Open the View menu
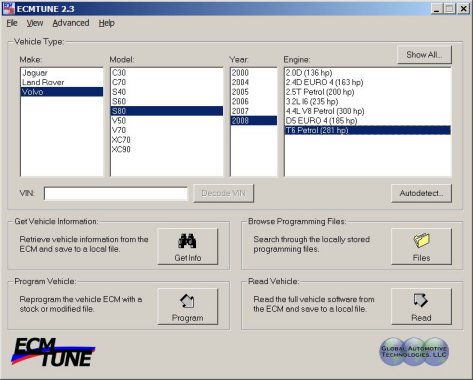 click(35, 23)
